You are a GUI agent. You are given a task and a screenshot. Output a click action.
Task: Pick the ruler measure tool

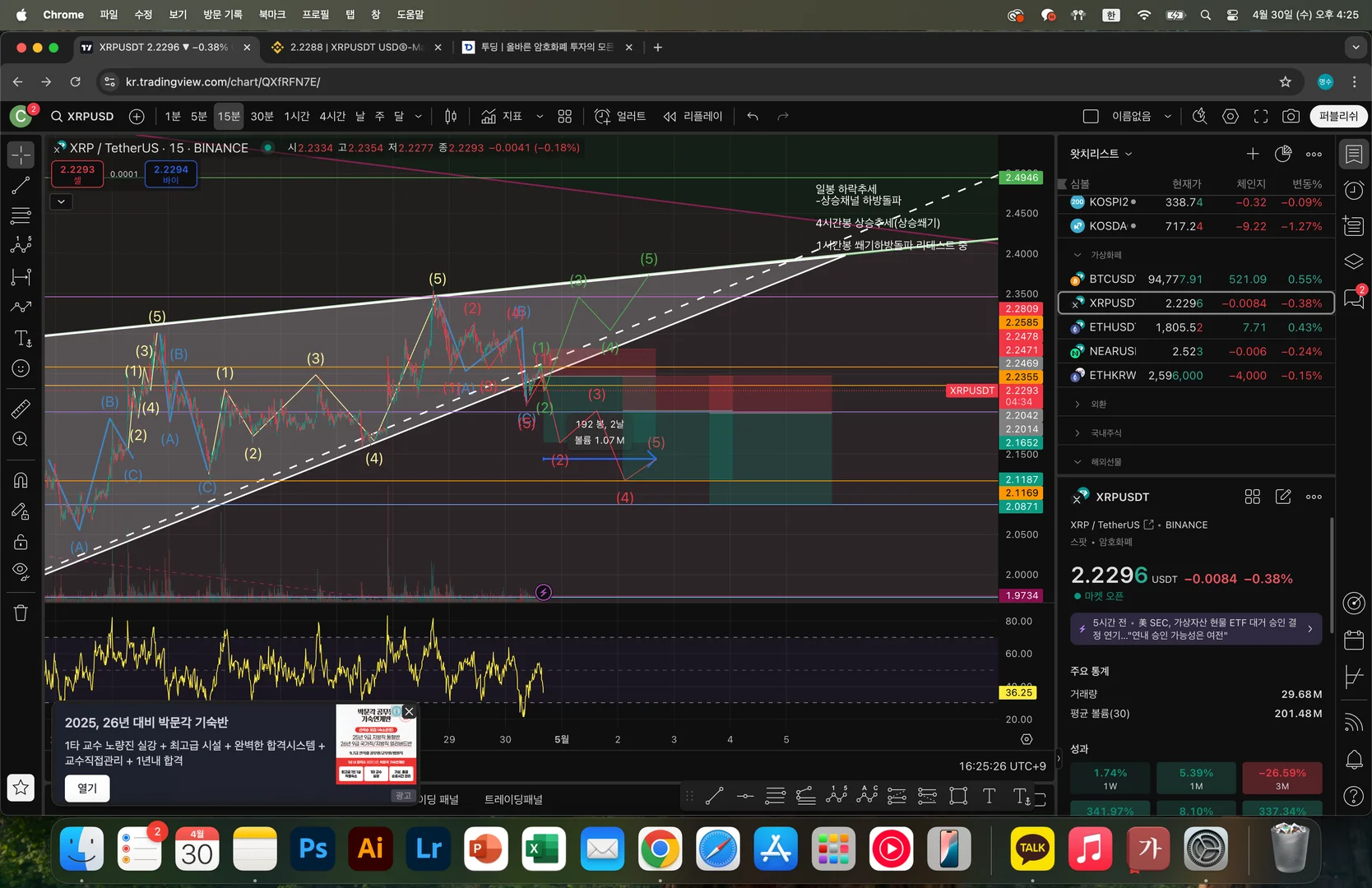[x=21, y=409]
